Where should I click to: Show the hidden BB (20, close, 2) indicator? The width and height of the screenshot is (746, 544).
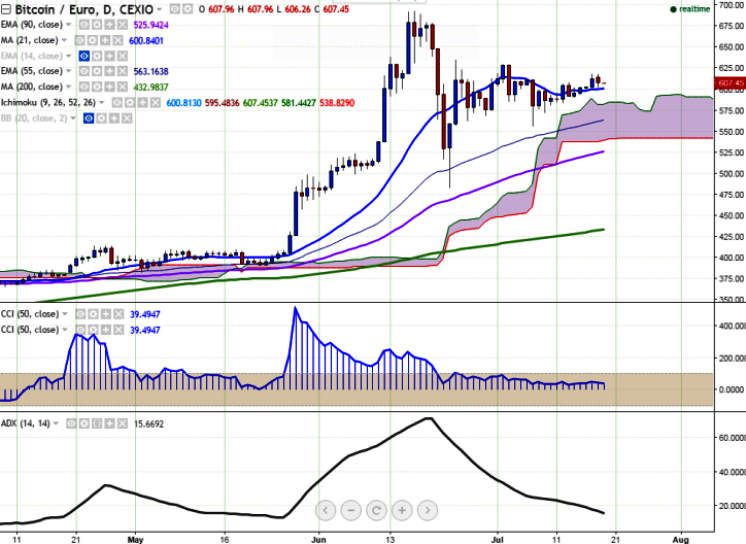(x=88, y=118)
